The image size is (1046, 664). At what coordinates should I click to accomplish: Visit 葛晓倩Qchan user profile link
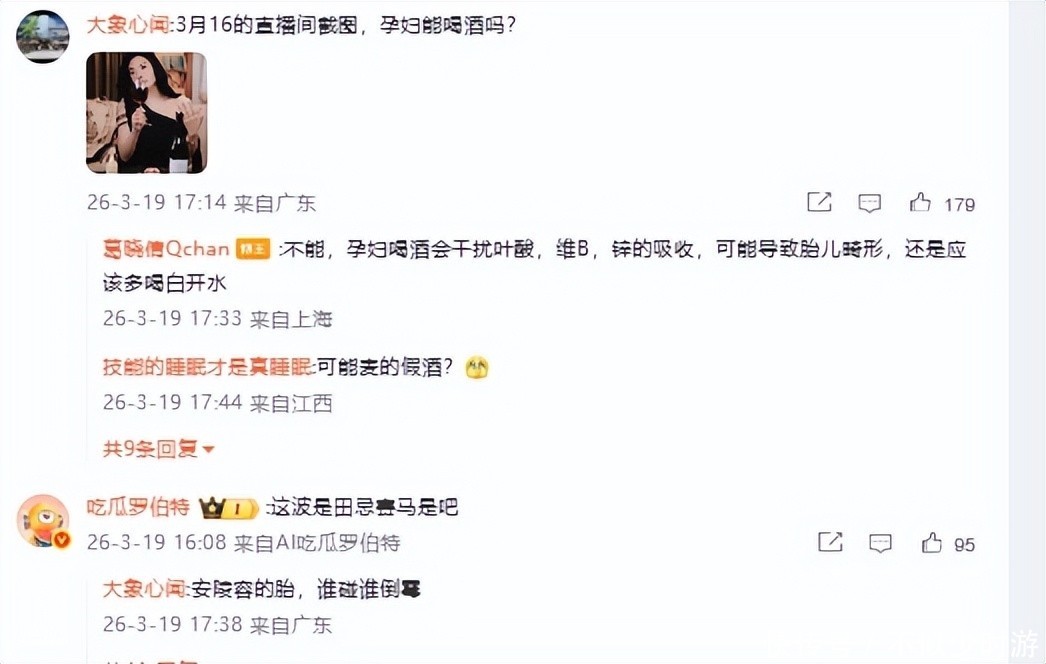[x=166, y=249]
